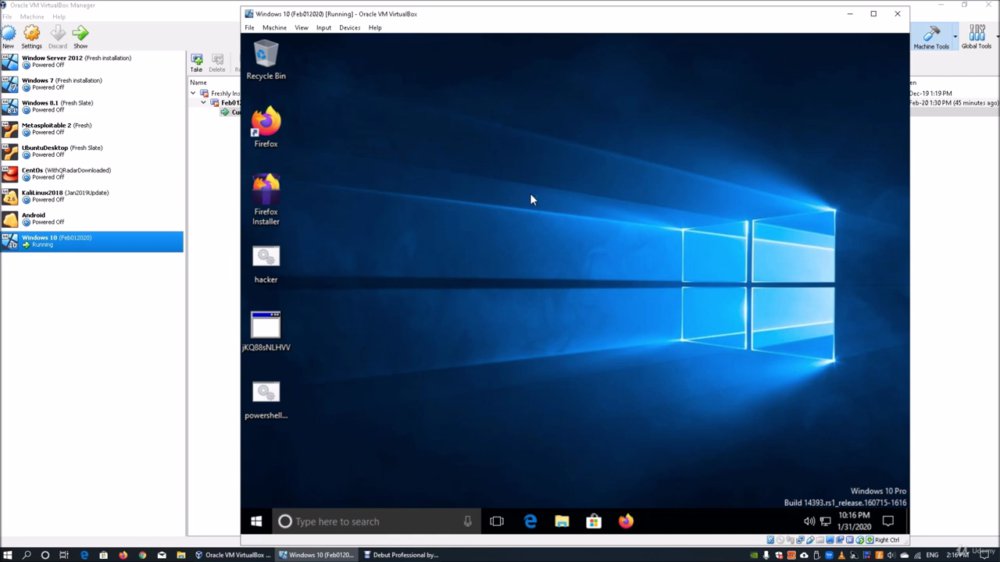Click Global Tools button
Image resolution: width=1000 pixels, height=562 pixels.
(976, 36)
